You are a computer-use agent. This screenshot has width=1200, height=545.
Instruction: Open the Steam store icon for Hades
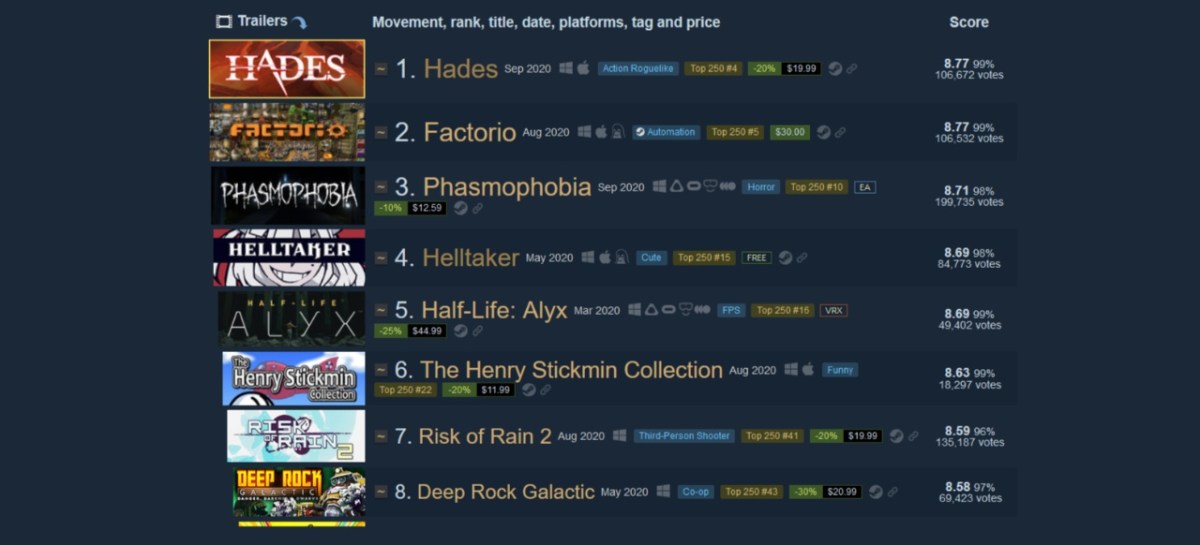point(835,69)
